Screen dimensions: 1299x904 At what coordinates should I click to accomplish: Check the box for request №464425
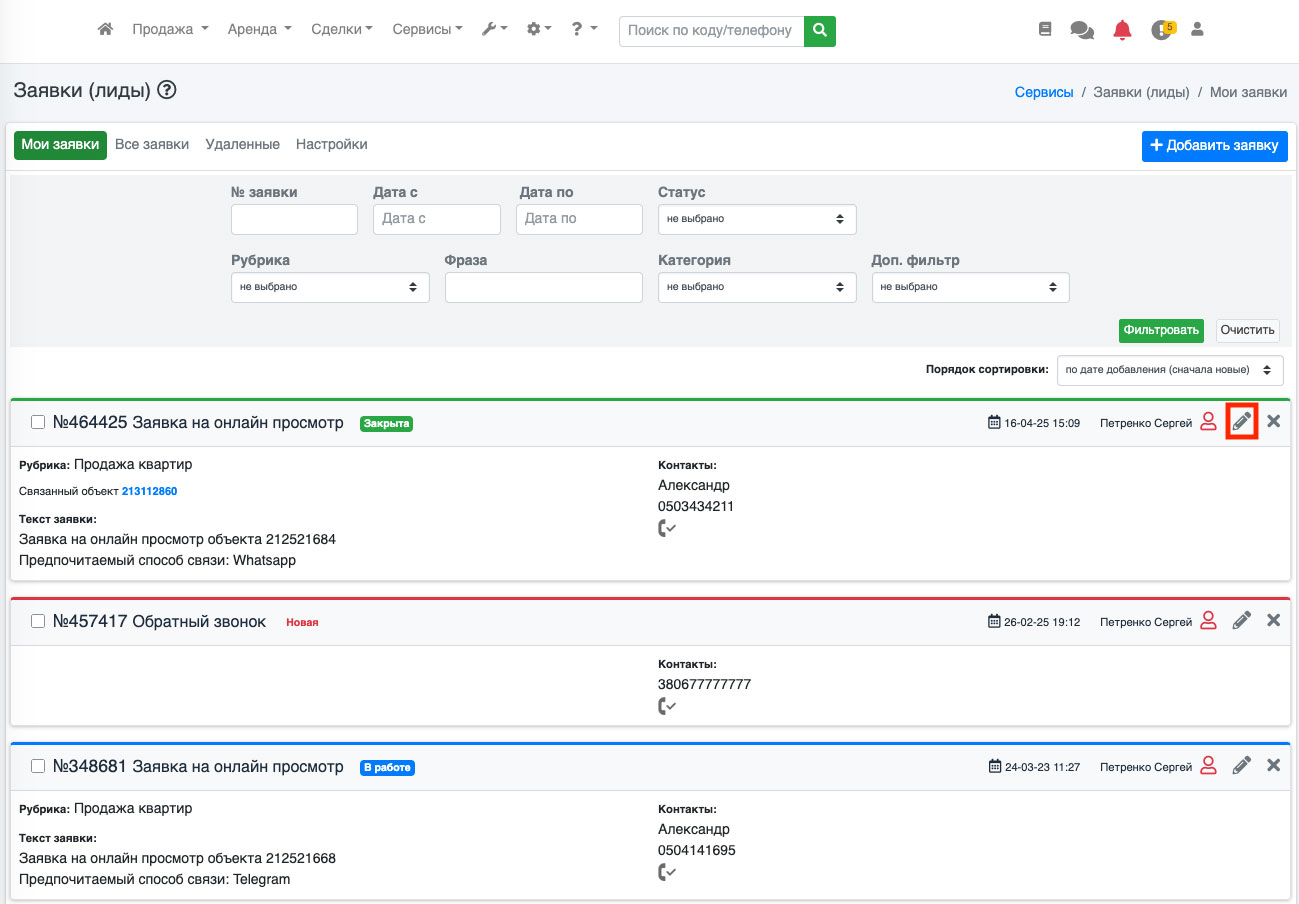pyautogui.click(x=38, y=423)
